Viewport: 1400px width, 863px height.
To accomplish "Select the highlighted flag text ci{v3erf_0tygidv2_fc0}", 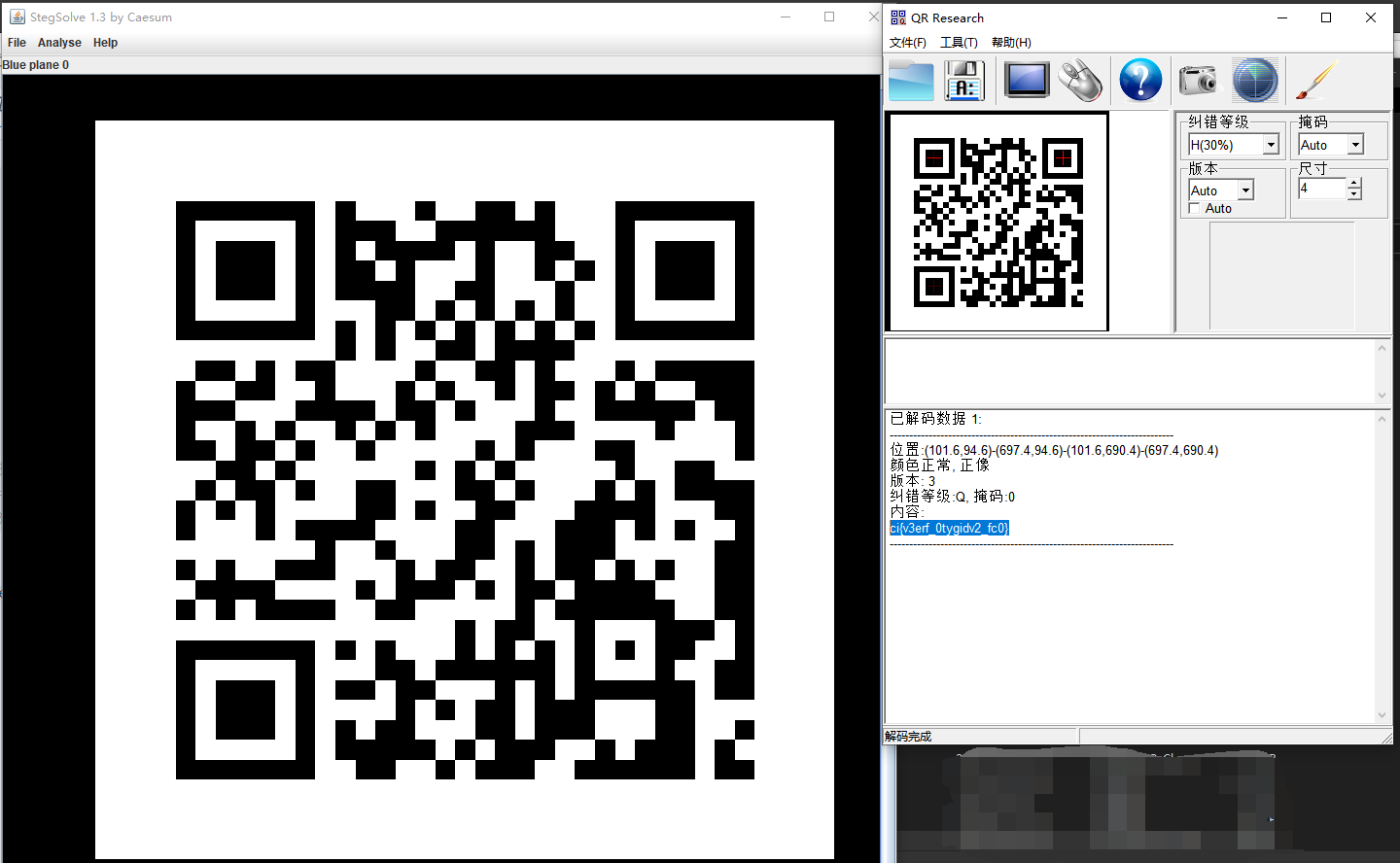I will [949, 528].
